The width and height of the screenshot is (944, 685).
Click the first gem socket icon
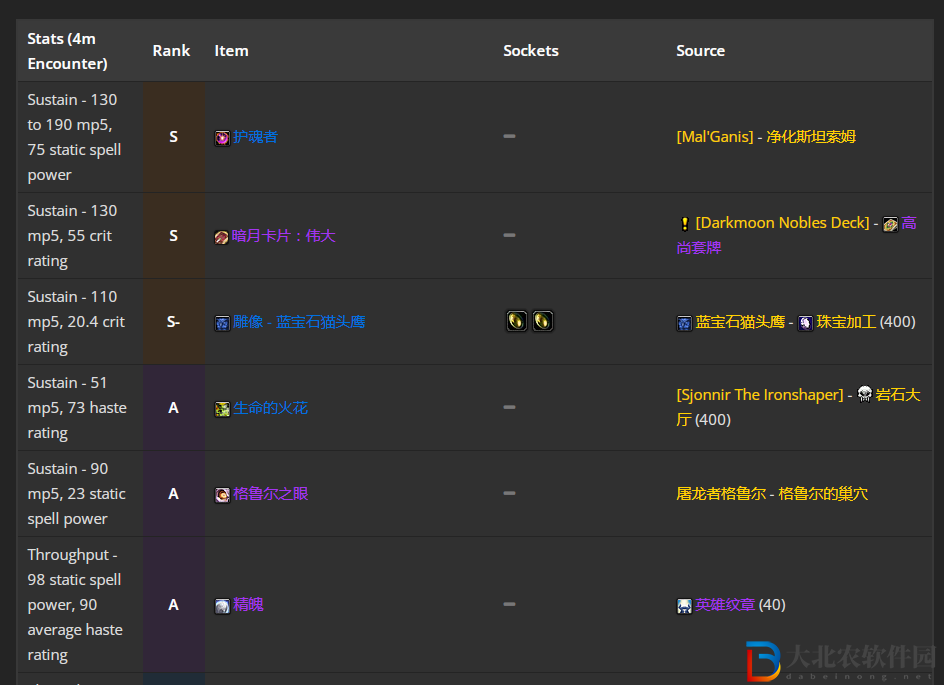(x=517, y=321)
